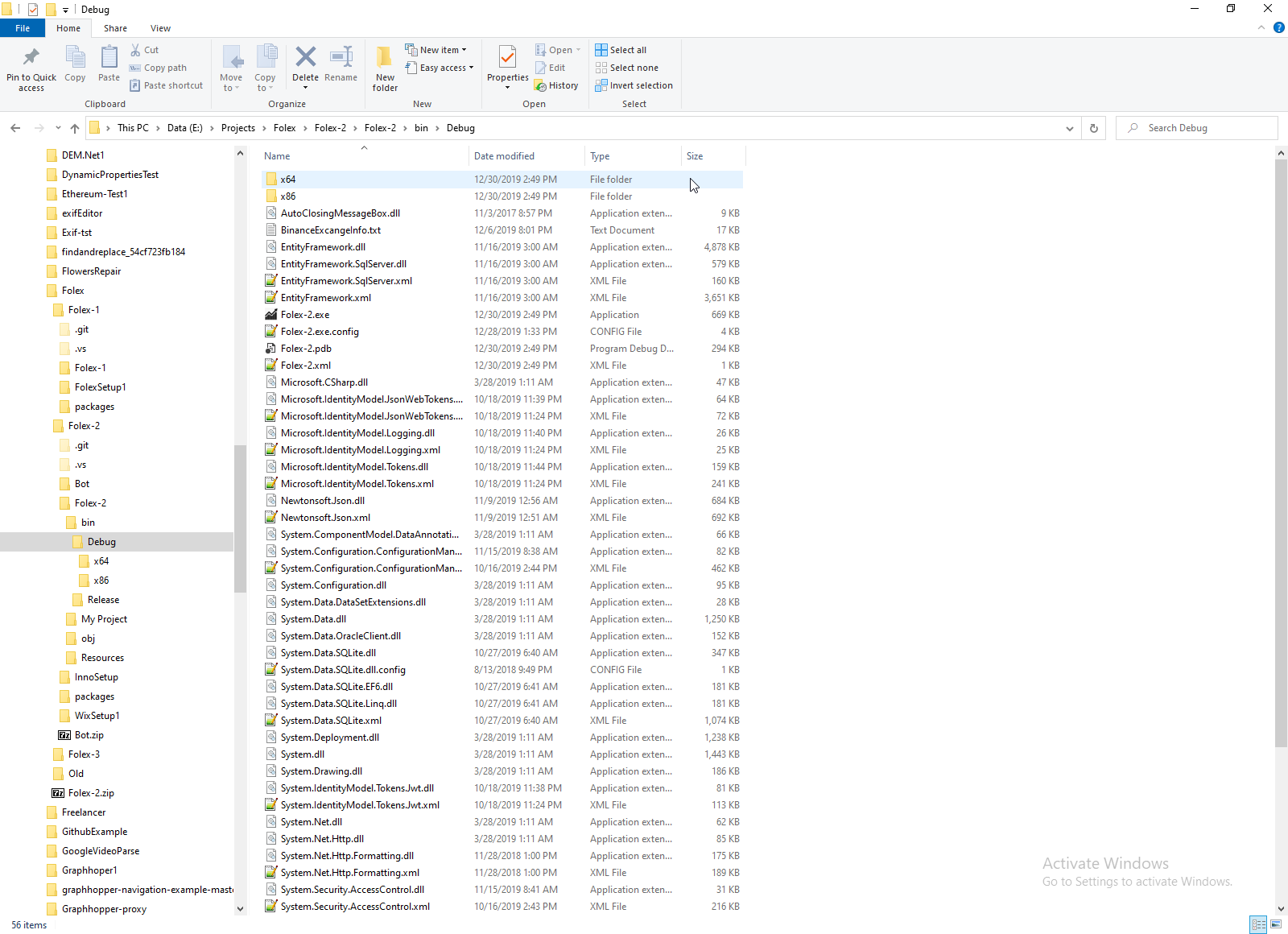This screenshot has height=934, width=1288.
Task: Open the Recent locations dropdown arrow
Action: [x=58, y=128]
